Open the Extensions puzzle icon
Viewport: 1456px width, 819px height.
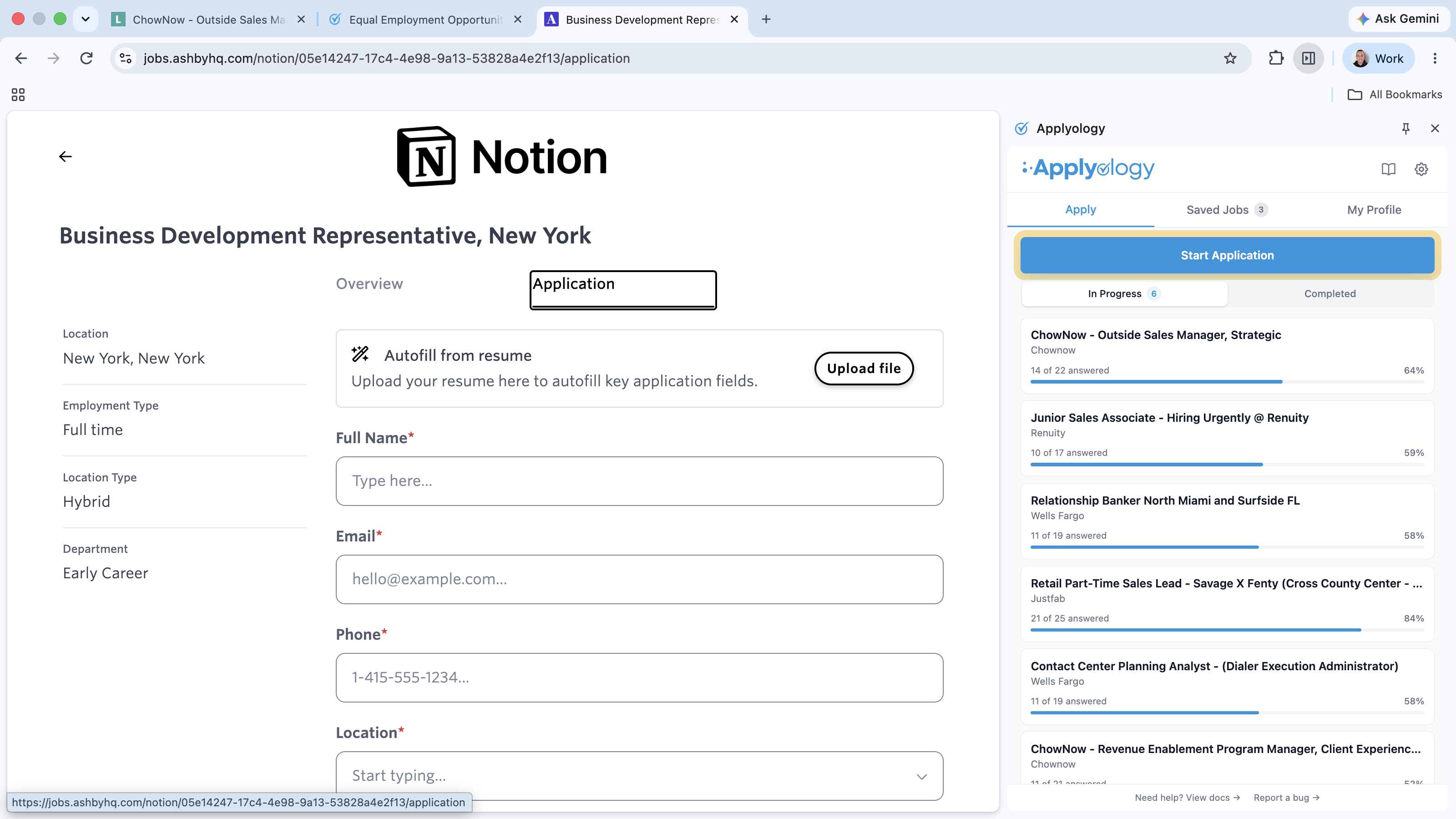(1276, 58)
